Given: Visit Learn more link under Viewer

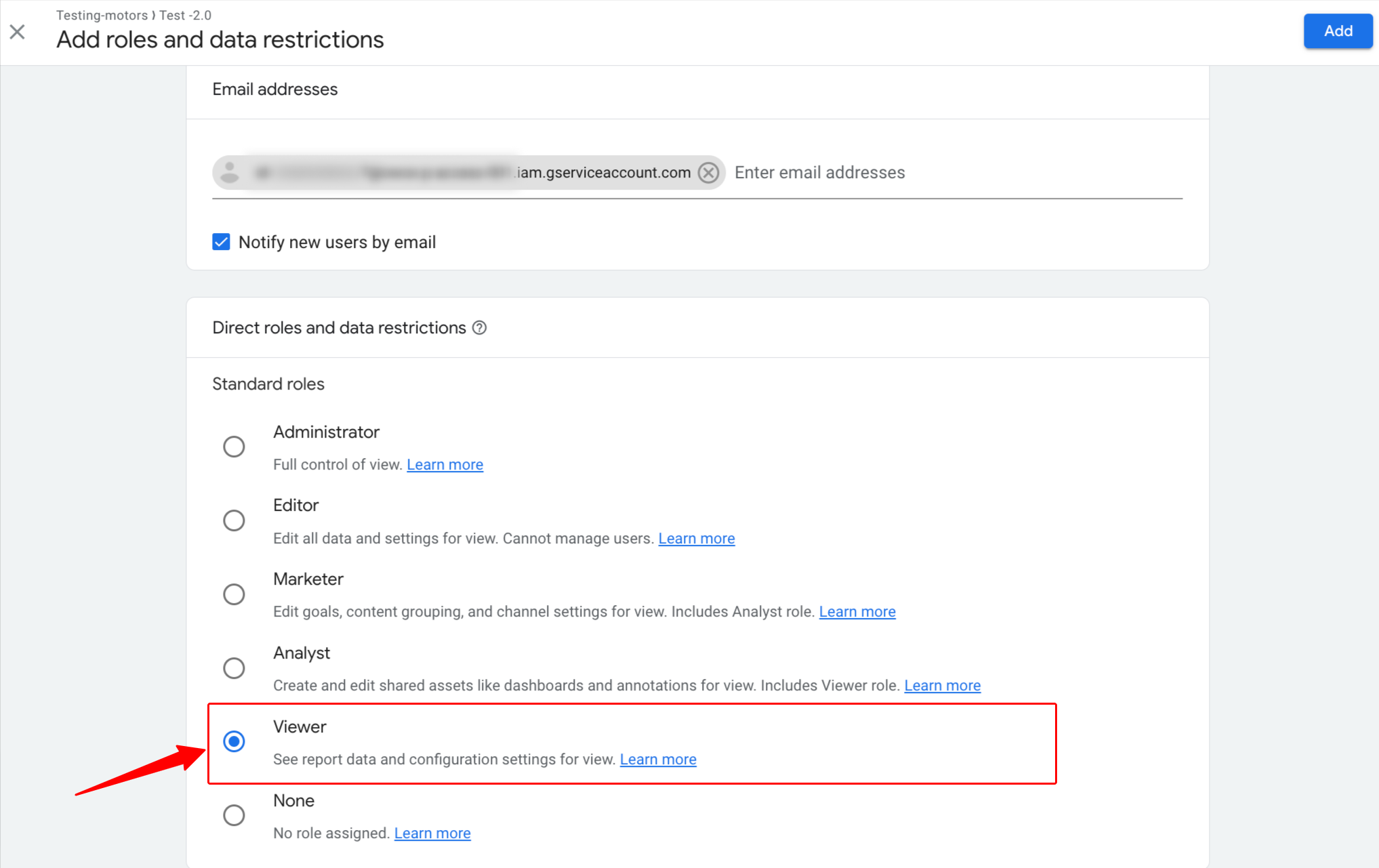Looking at the screenshot, I should click(x=658, y=760).
